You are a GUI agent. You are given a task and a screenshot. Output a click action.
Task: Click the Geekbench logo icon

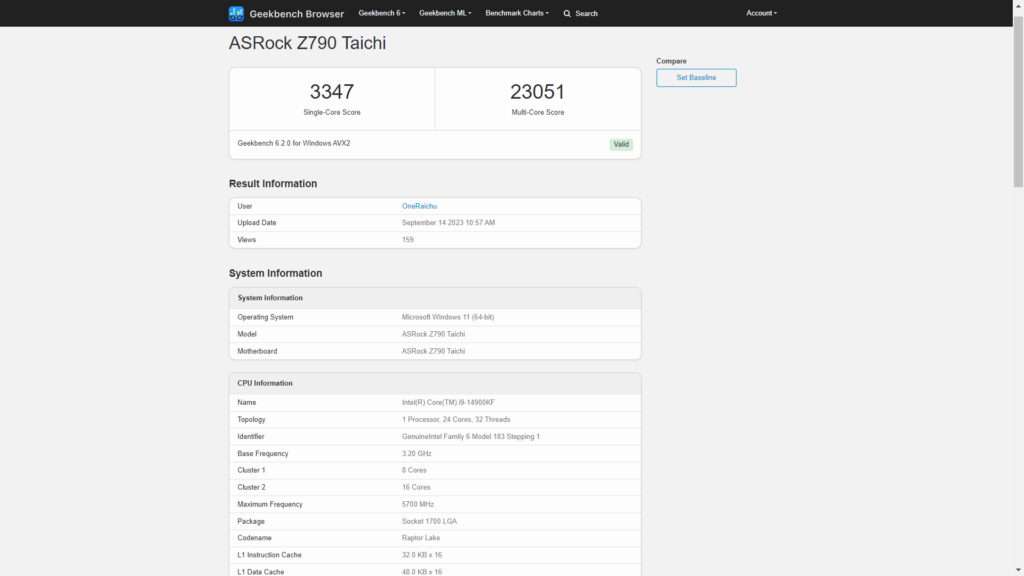(236, 13)
